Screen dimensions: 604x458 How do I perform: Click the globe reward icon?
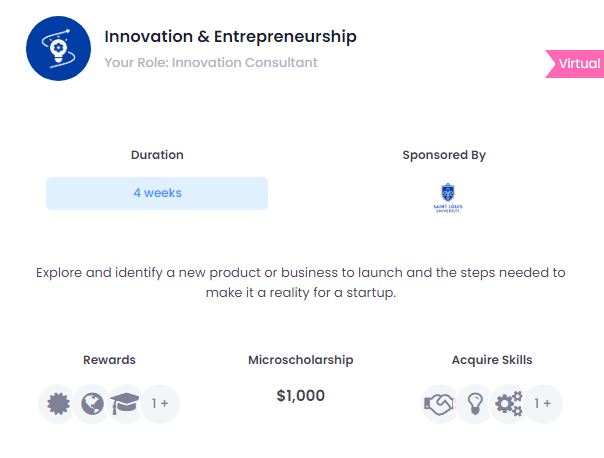pos(92,404)
